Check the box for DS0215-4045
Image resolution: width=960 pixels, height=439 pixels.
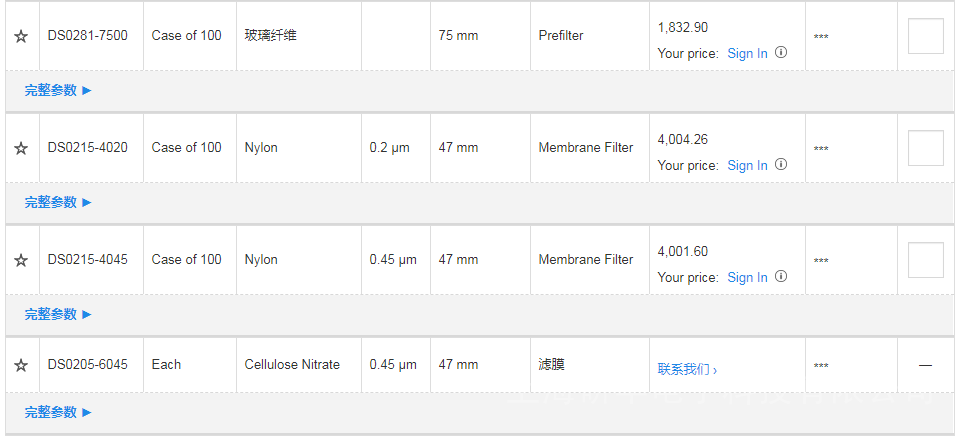[x=925, y=260]
